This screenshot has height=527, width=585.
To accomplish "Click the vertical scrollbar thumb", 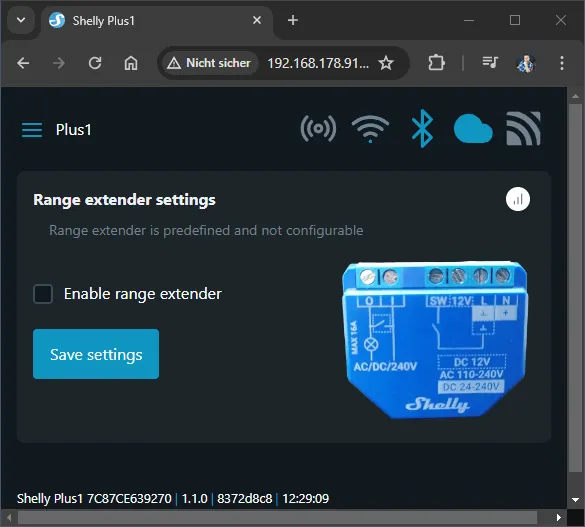I will [x=575, y=288].
